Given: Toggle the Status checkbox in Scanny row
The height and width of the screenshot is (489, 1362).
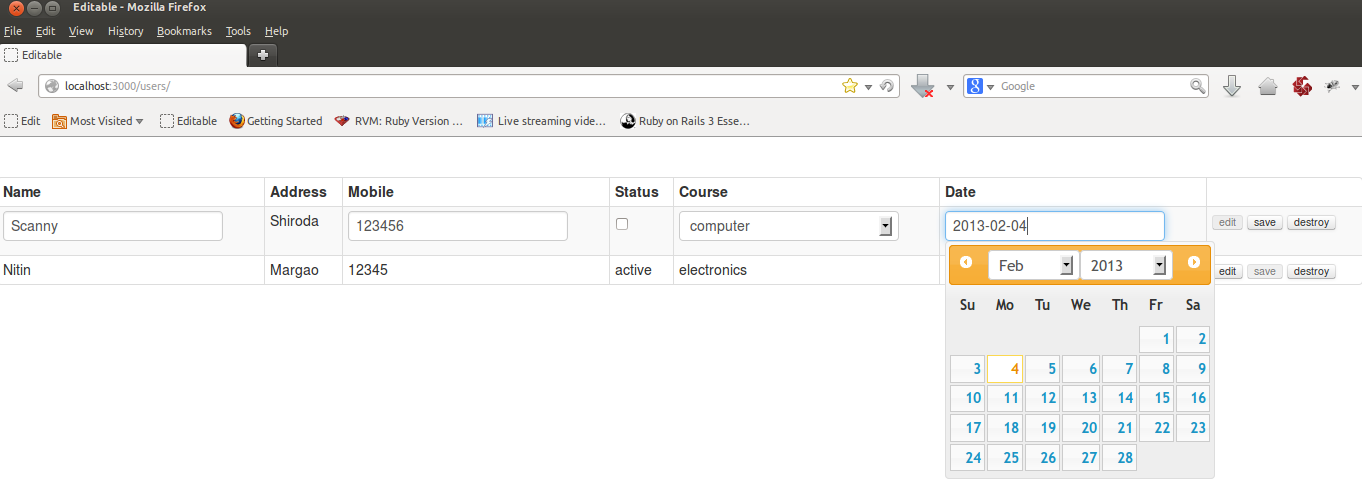Looking at the screenshot, I should 622,224.
